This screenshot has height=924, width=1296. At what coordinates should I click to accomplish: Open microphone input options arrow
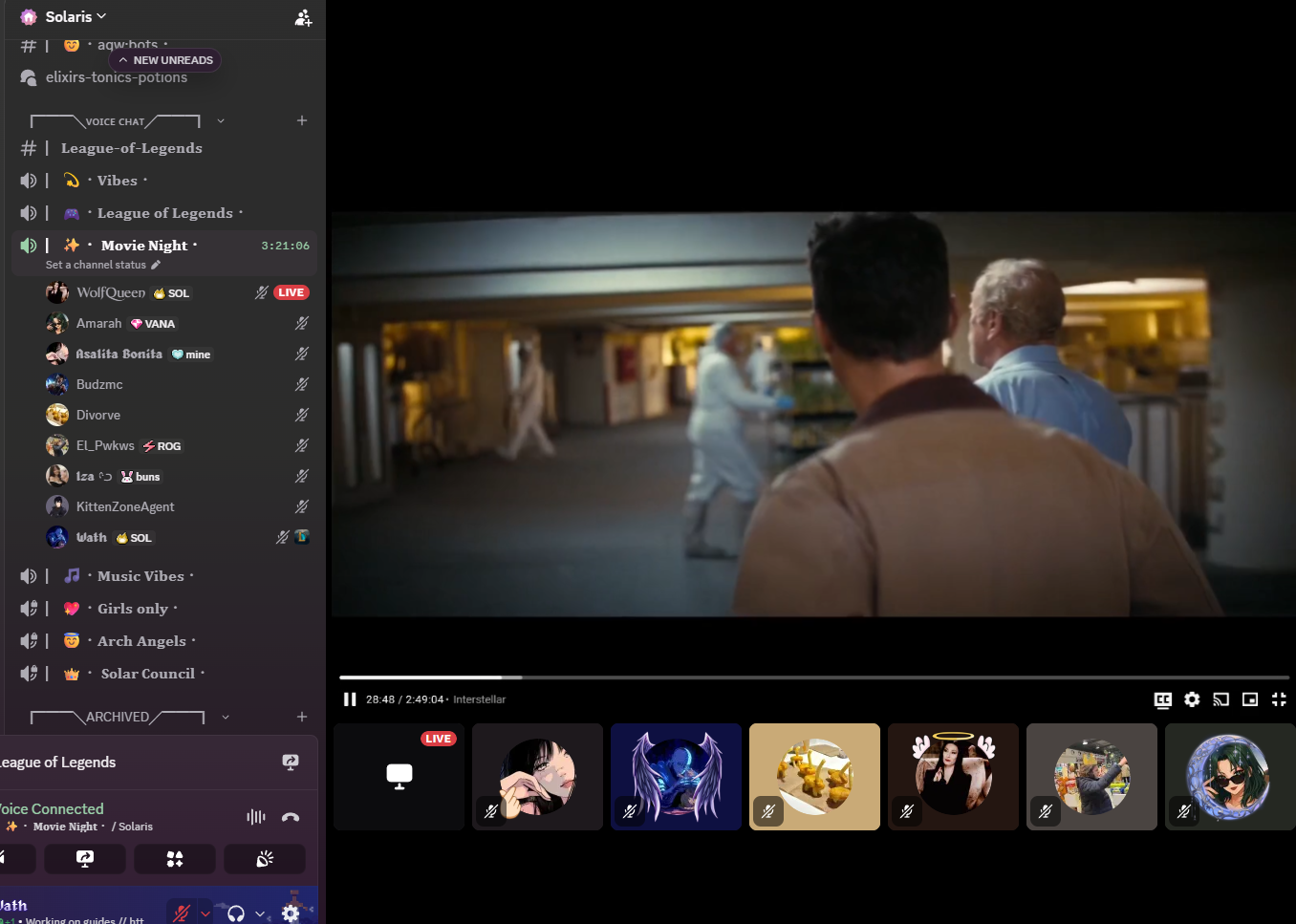coord(205,913)
